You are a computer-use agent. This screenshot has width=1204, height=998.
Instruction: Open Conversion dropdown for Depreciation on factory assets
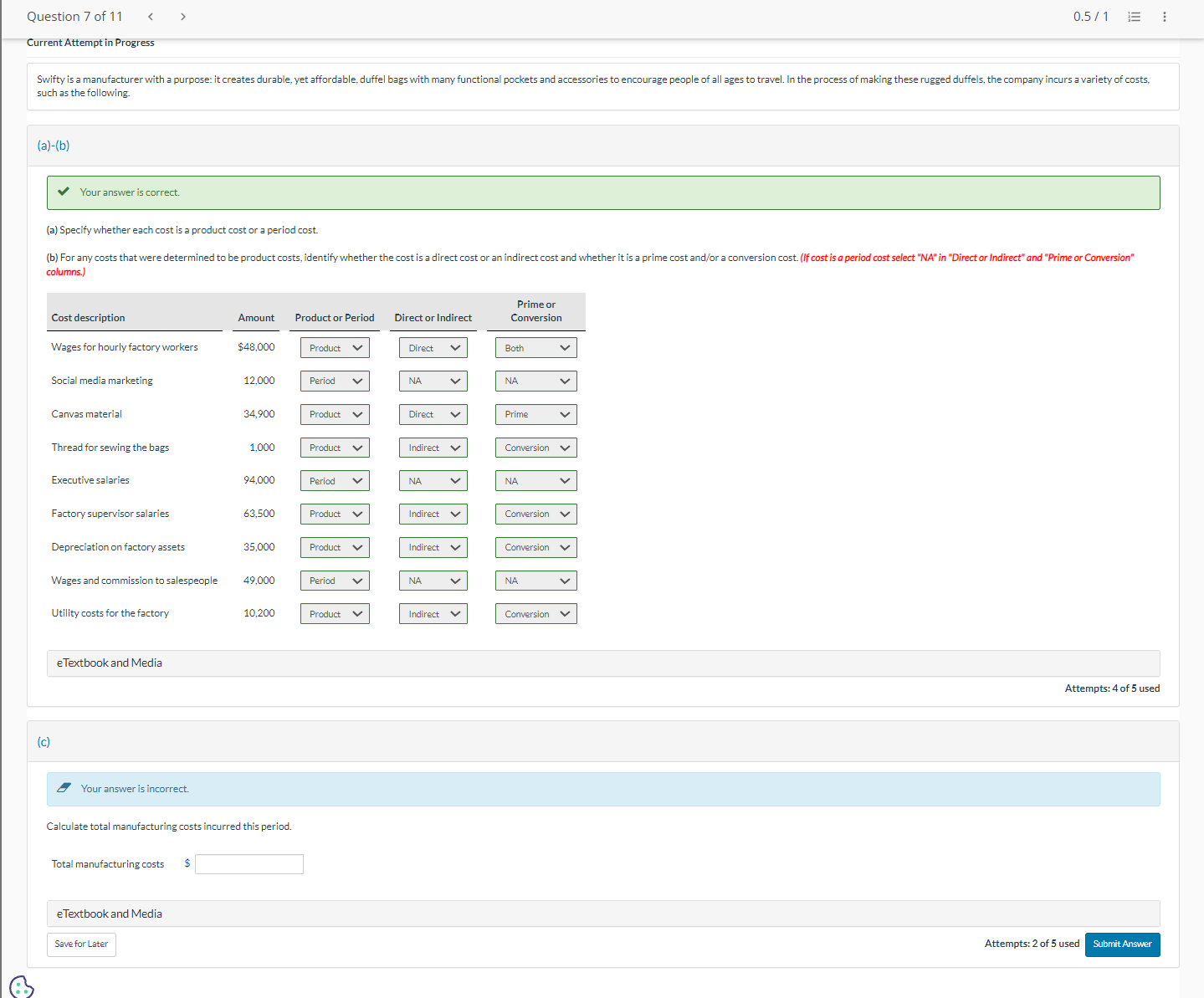click(536, 547)
